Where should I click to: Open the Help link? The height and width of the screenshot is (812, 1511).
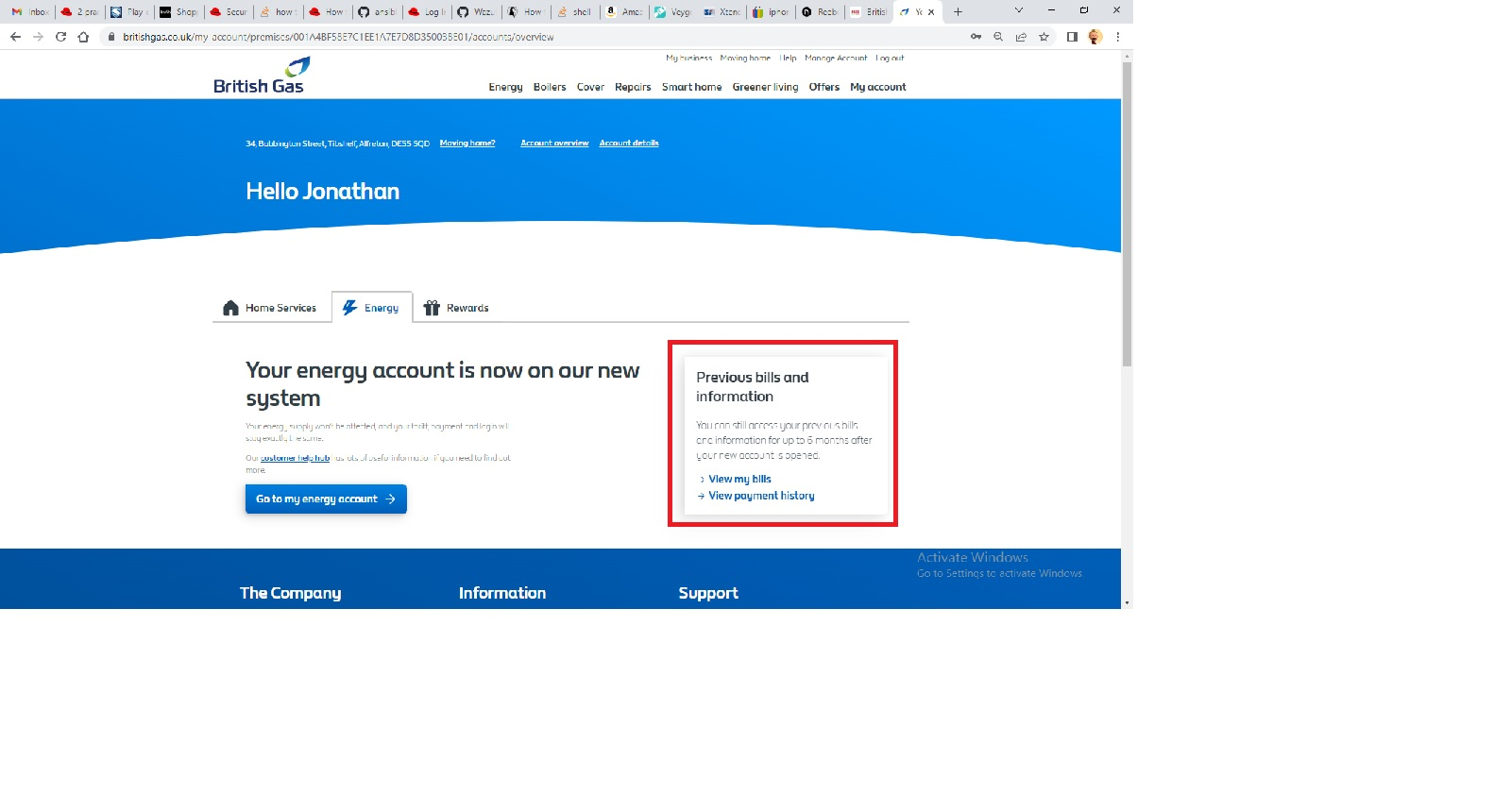(x=788, y=59)
